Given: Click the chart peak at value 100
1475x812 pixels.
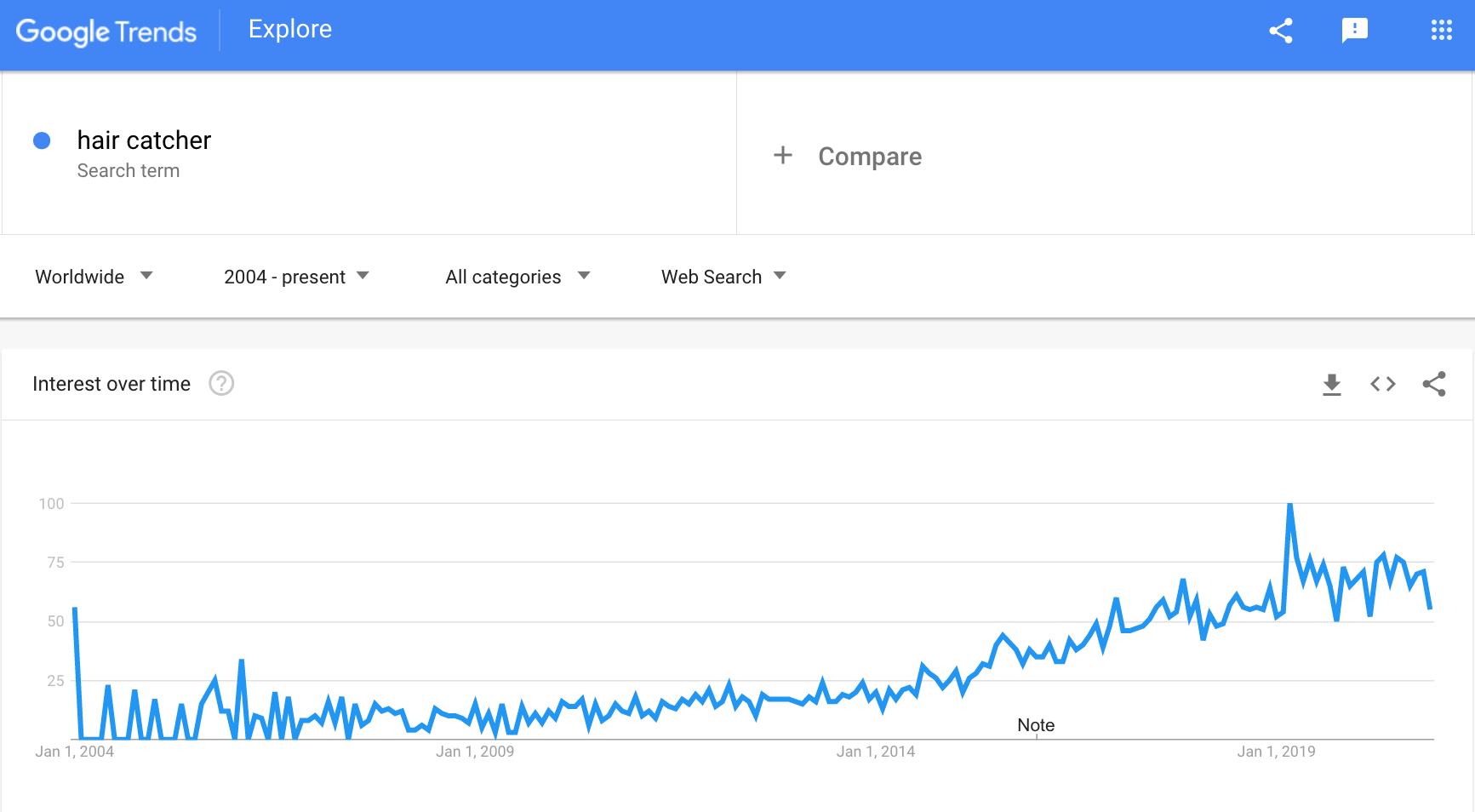Looking at the screenshot, I should pos(1290,505).
